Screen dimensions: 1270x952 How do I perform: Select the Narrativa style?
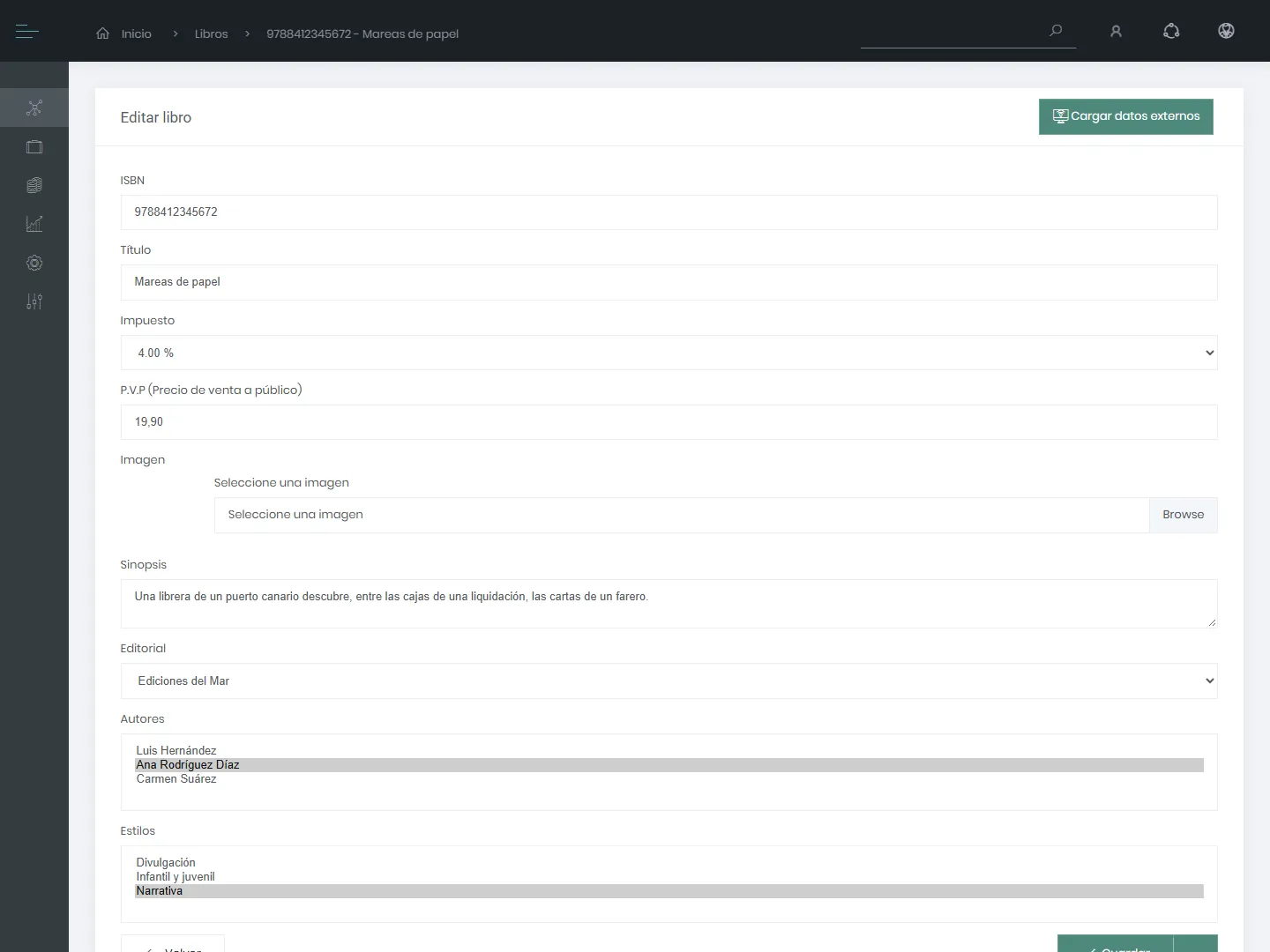point(669,891)
